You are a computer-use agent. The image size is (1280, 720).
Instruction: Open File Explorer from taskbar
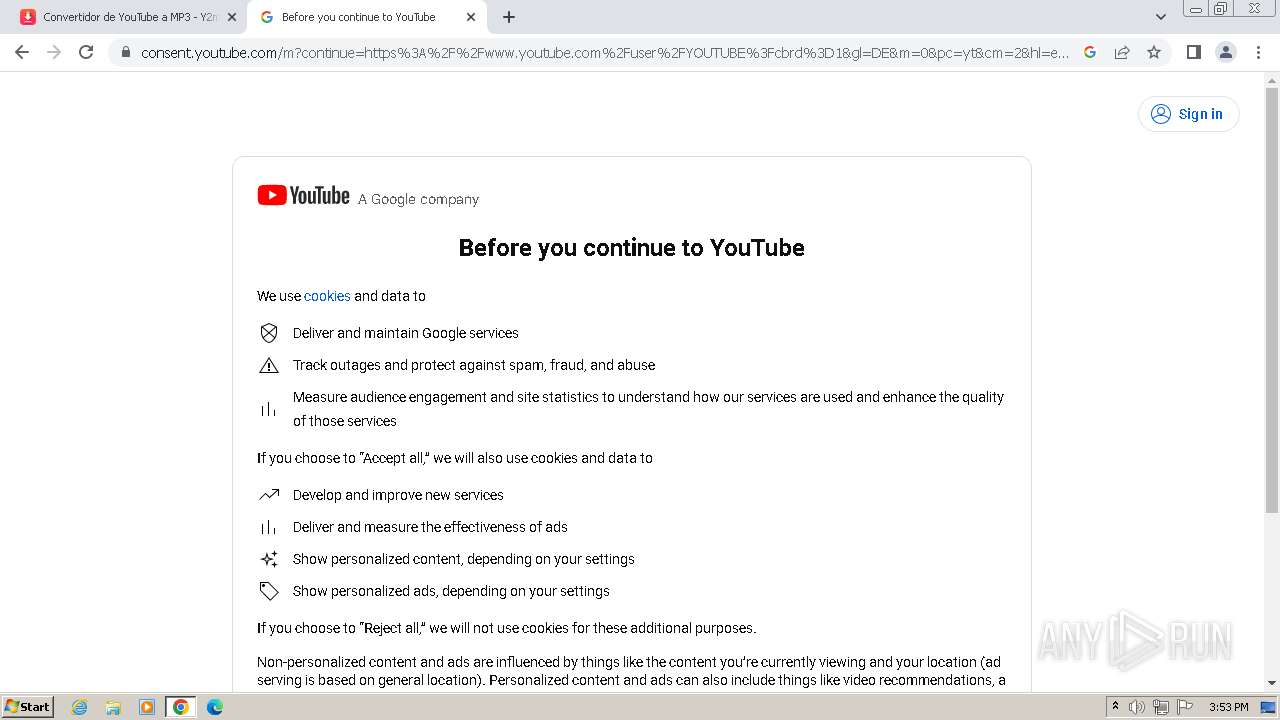pos(113,707)
